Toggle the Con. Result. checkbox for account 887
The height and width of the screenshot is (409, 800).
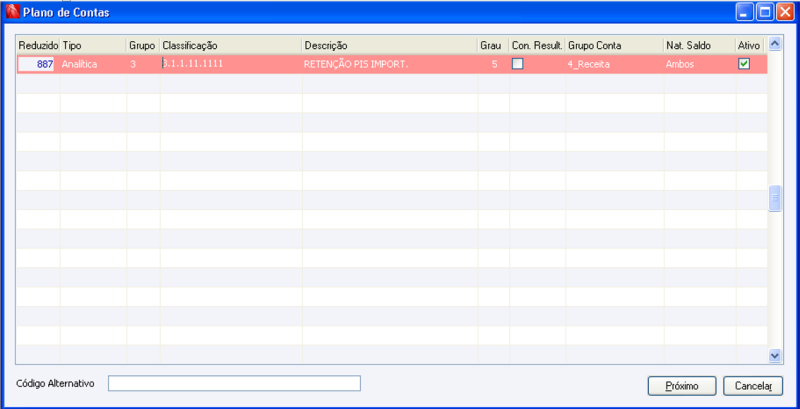coord(517,64)
